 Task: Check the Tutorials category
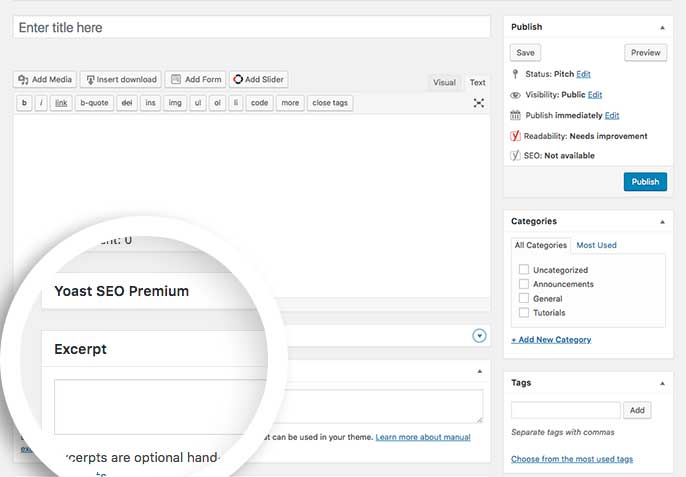(x=524, y=312)
